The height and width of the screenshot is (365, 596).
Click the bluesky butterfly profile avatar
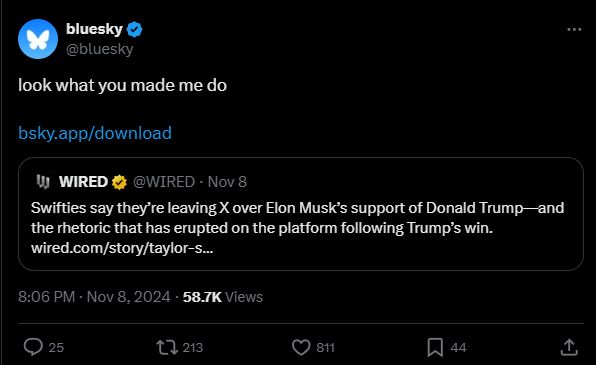(38, 39)
